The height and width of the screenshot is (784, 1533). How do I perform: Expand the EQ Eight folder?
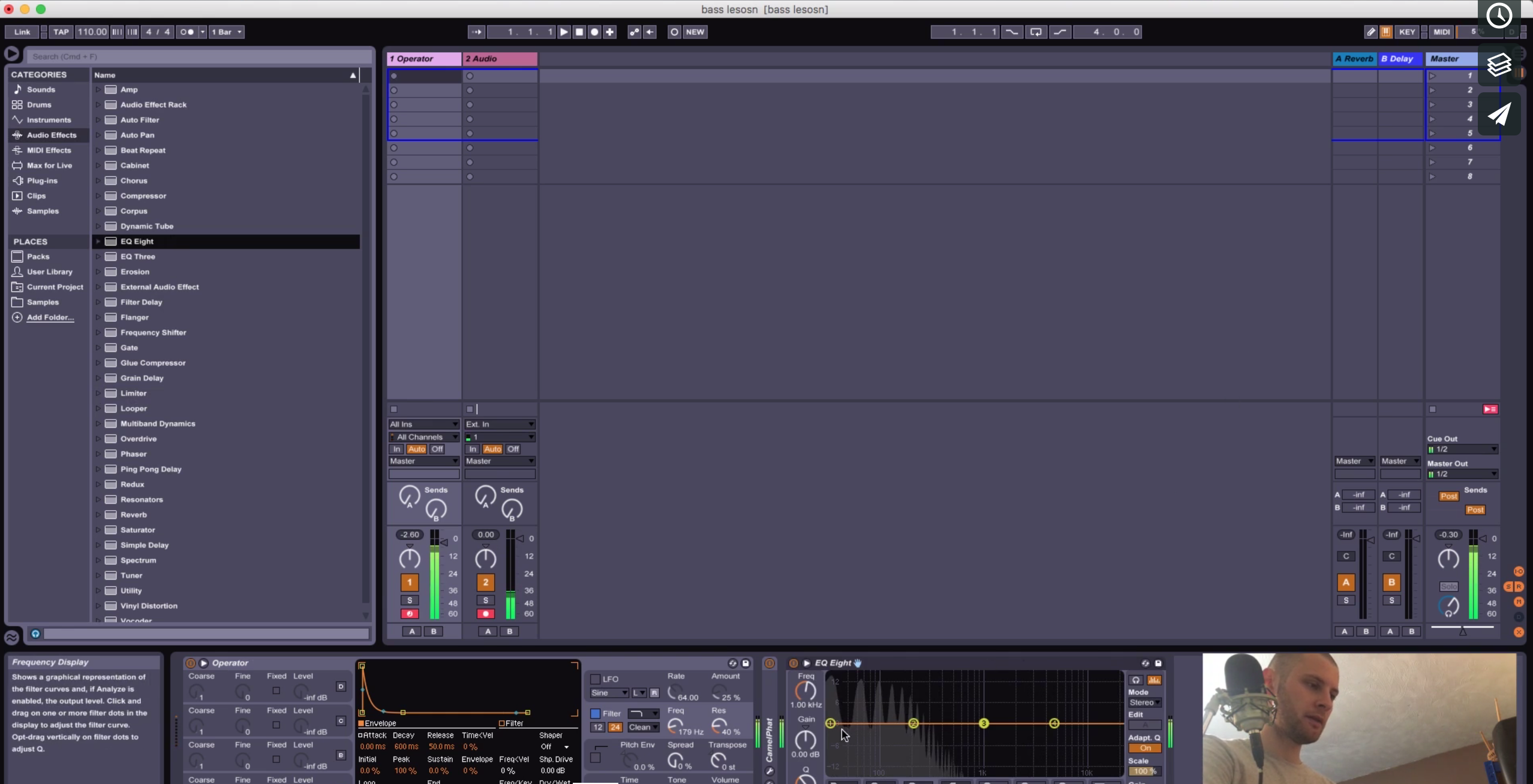coord(98,241)
